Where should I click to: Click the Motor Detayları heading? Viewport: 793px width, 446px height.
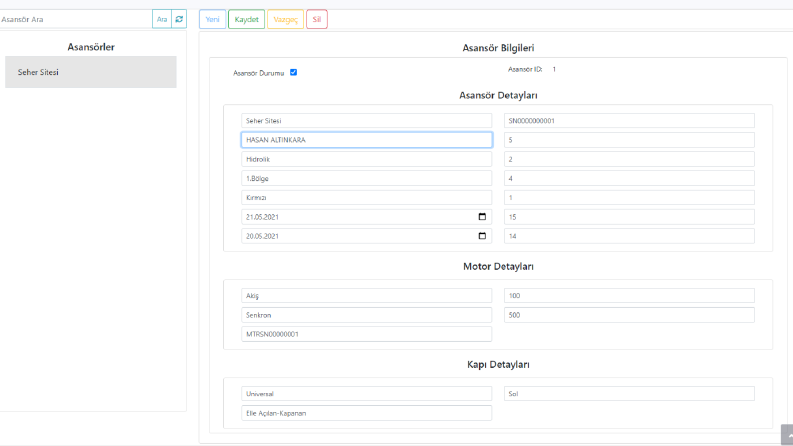point(498,266)
